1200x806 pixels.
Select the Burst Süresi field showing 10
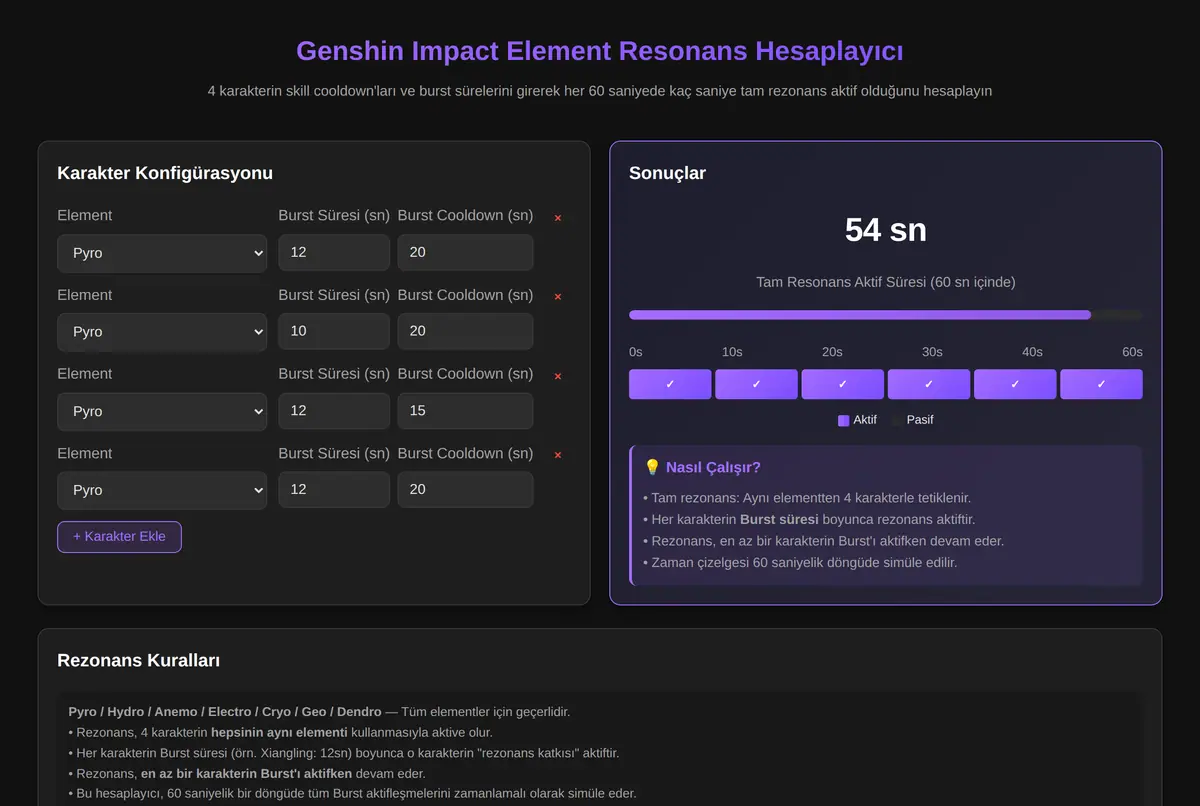[334, 331]
